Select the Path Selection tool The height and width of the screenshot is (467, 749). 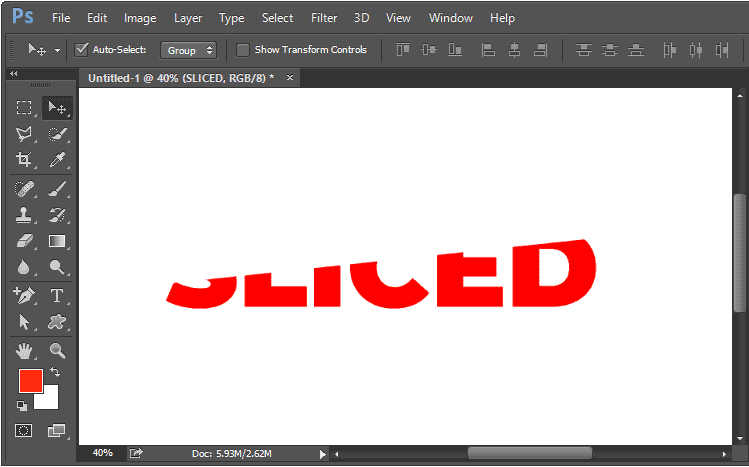(x=24, y=322)
